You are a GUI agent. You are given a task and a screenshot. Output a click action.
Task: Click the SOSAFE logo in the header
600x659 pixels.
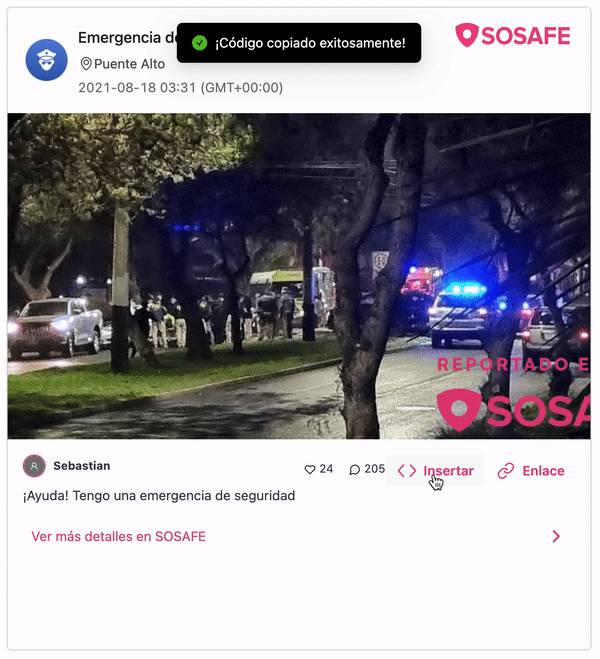513,35
